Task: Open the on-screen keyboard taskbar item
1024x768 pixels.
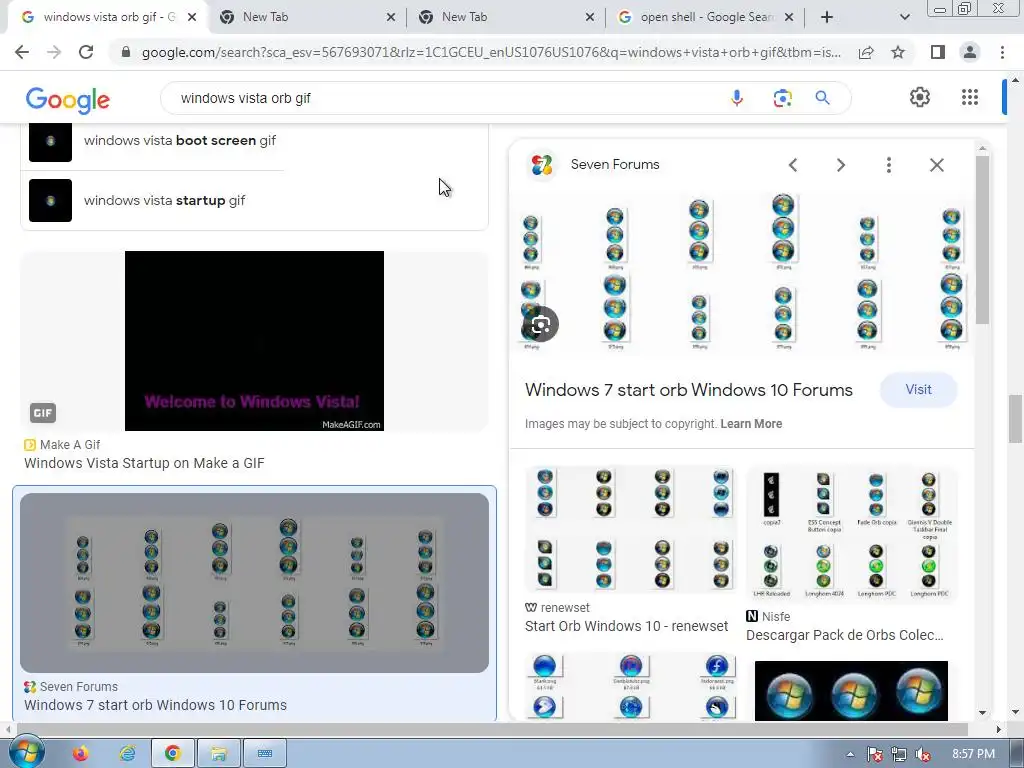Action: [264, 754]
